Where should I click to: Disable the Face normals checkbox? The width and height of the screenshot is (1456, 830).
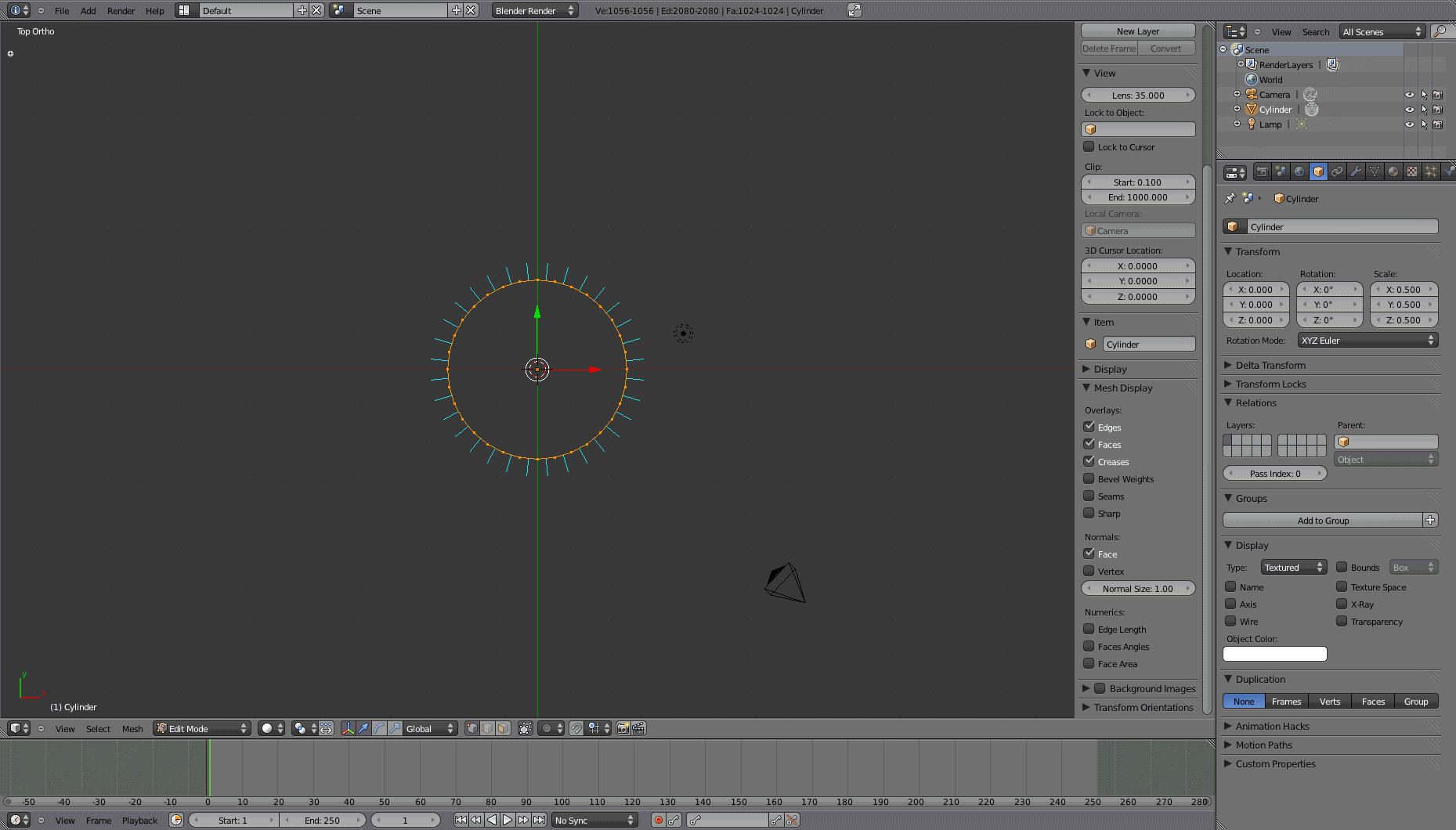coord(1089,554)
